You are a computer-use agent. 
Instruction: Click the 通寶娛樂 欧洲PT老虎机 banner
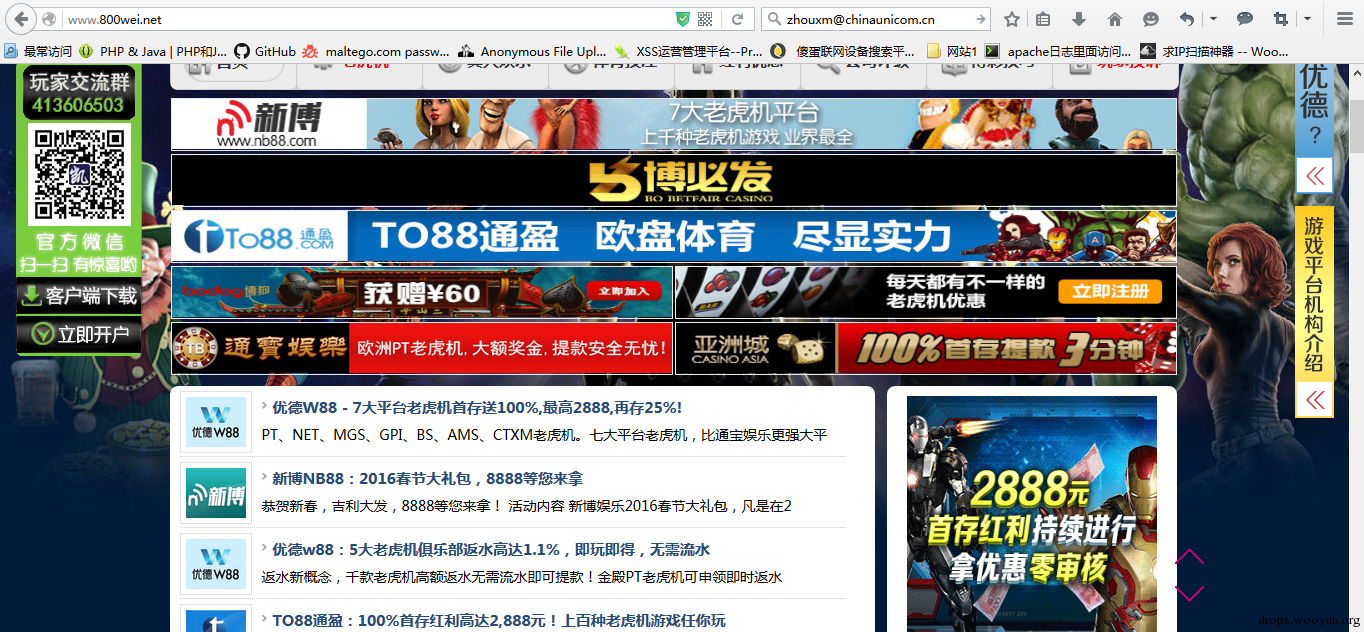[422, 348]
